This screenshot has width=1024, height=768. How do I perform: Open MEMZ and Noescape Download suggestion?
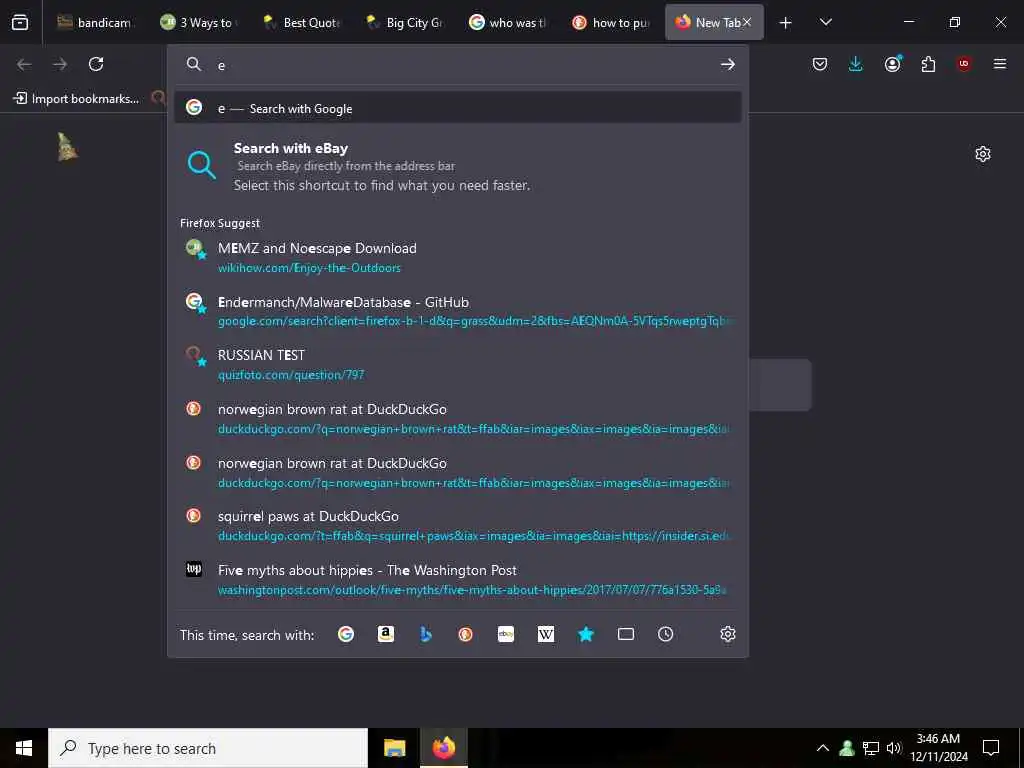point(458,257)
